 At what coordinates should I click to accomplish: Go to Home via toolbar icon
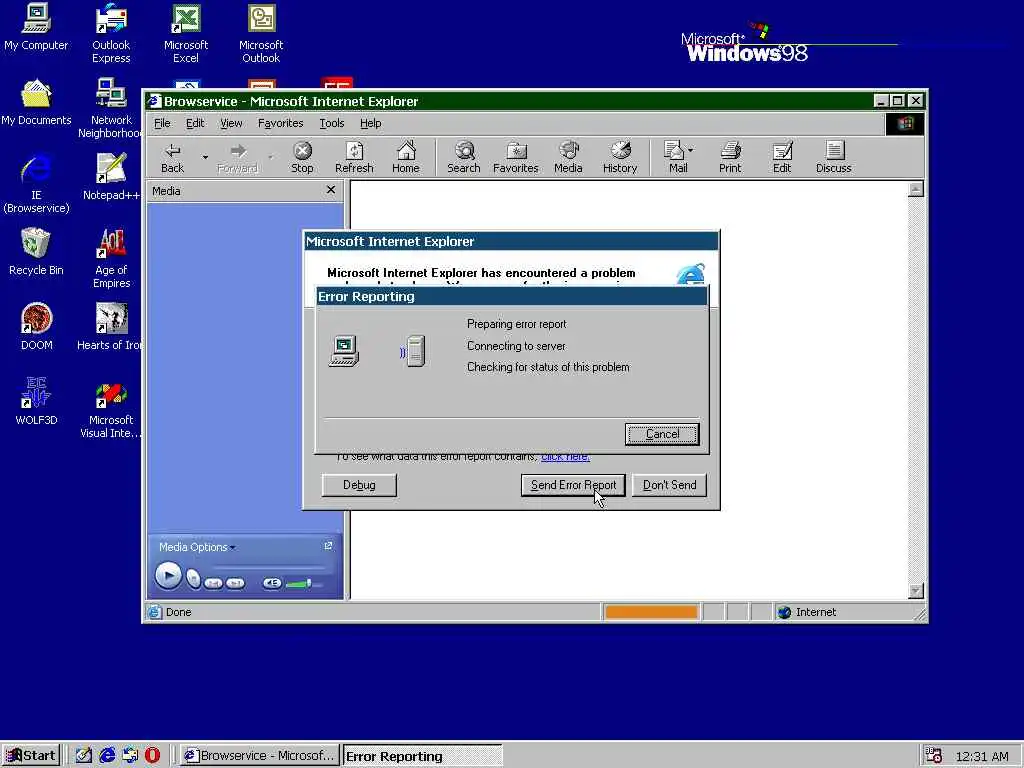406,158
